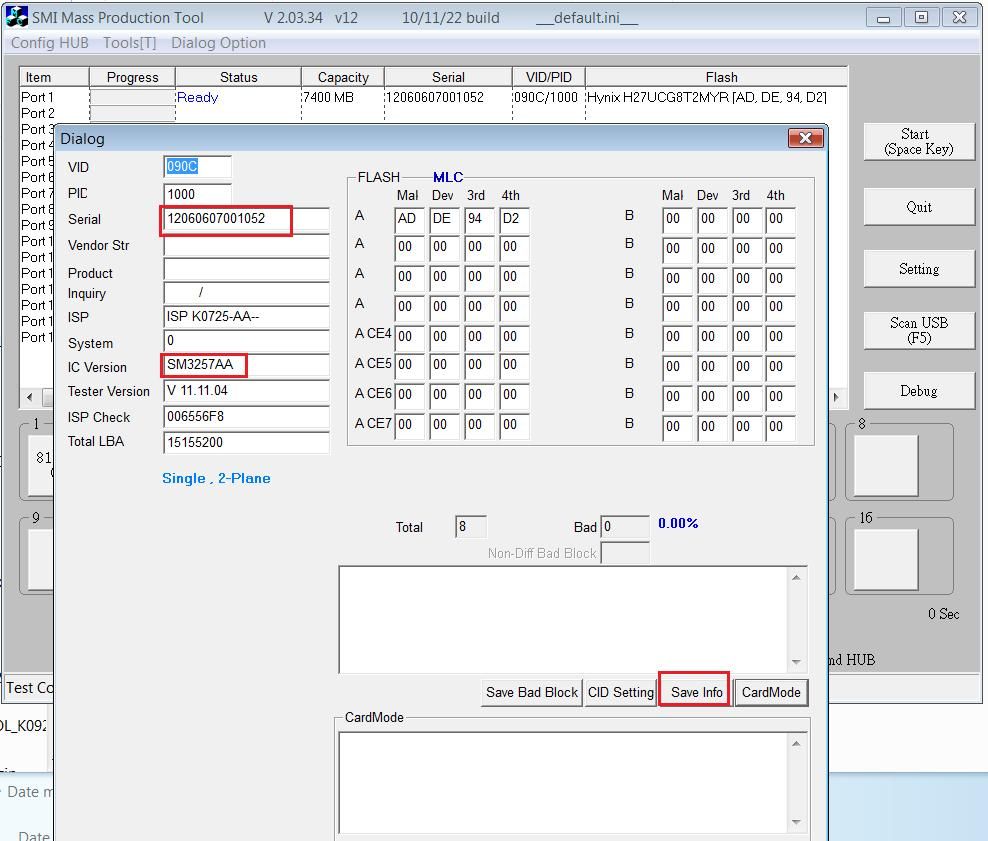988x841 pixels.
Task: Click the Status column header
Action: [x=238, y=77]
